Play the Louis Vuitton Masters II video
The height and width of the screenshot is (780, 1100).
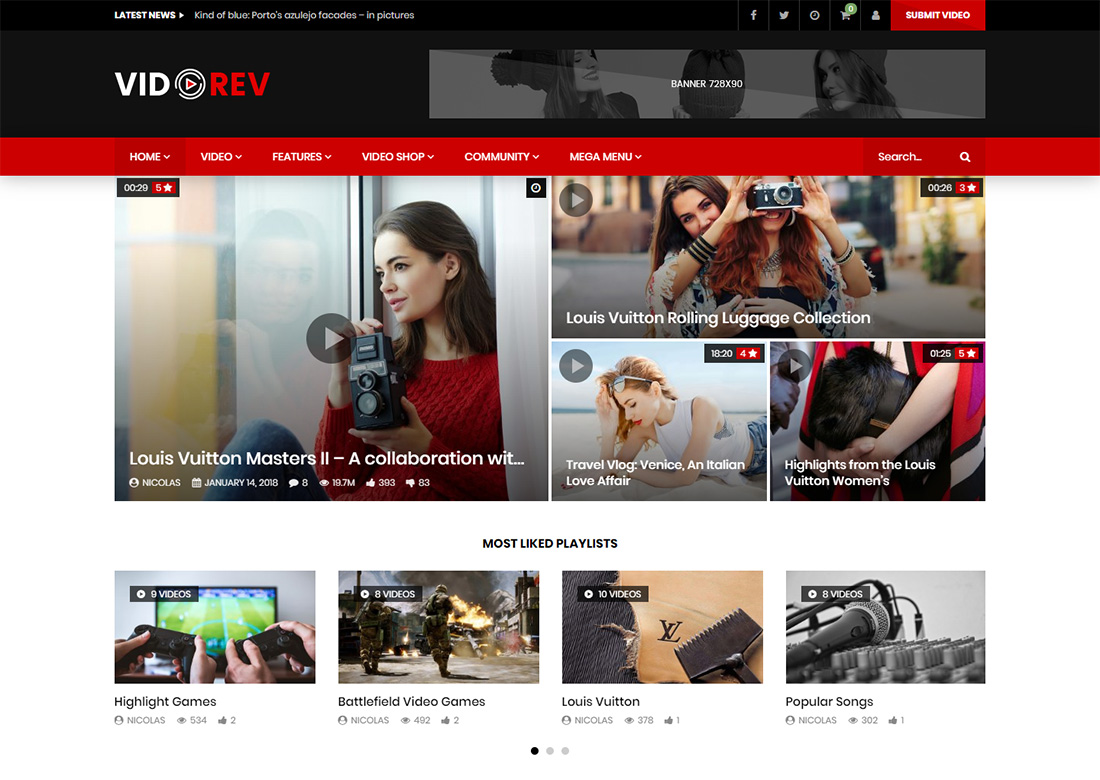coord(331,338)
